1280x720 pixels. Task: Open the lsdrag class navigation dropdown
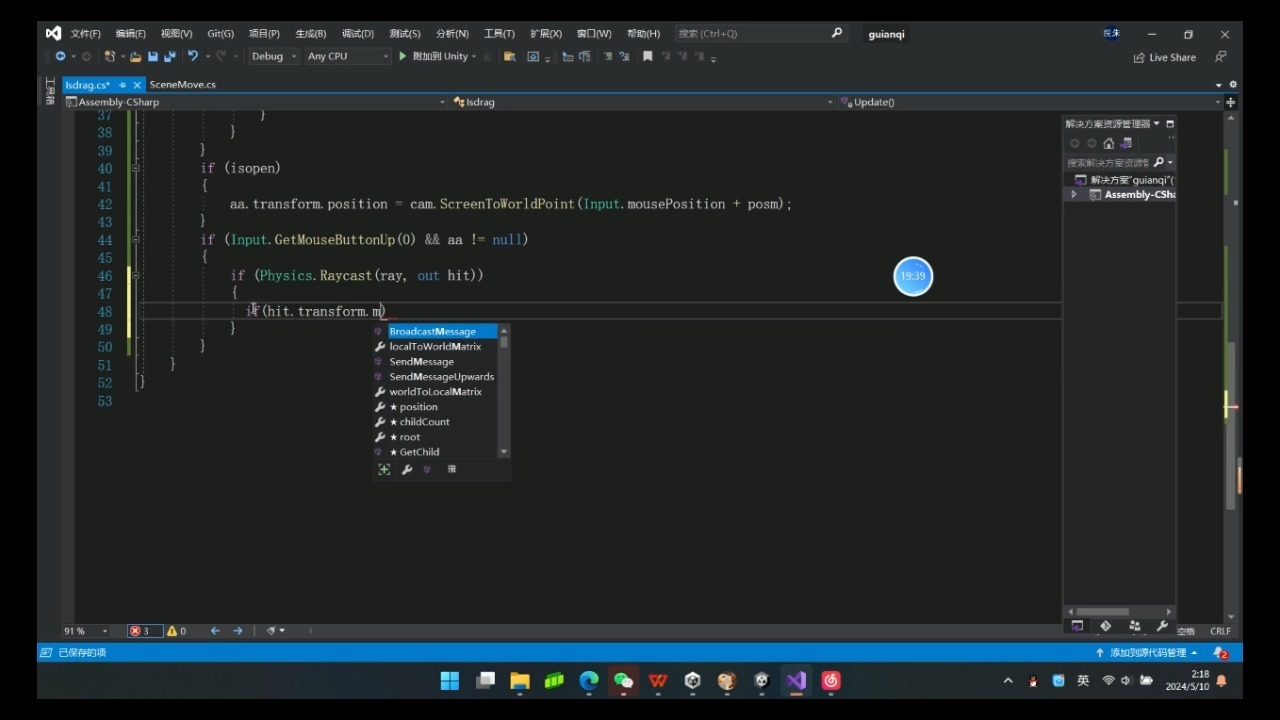click(643, 102)
